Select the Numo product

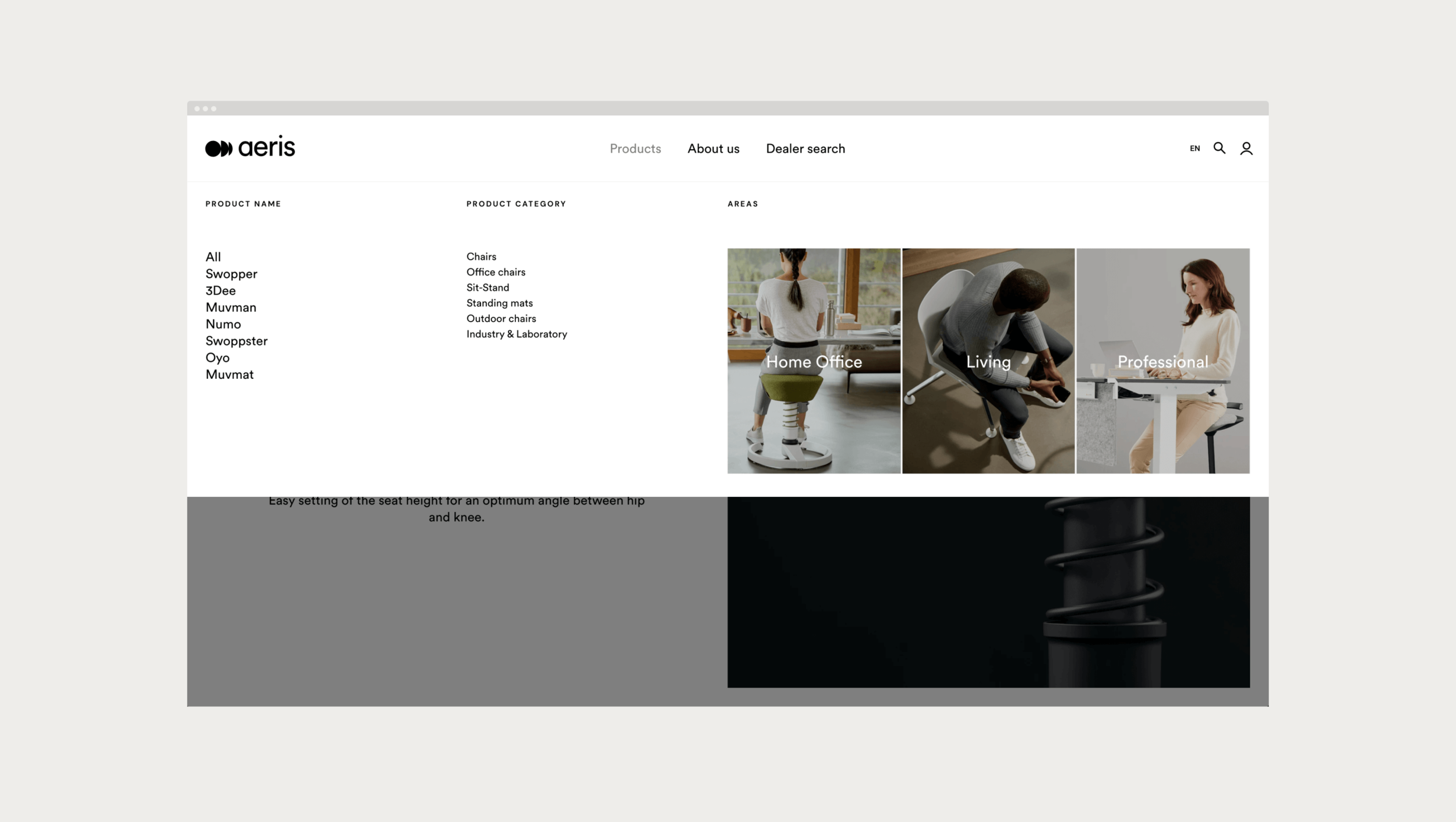click(223, 324)
